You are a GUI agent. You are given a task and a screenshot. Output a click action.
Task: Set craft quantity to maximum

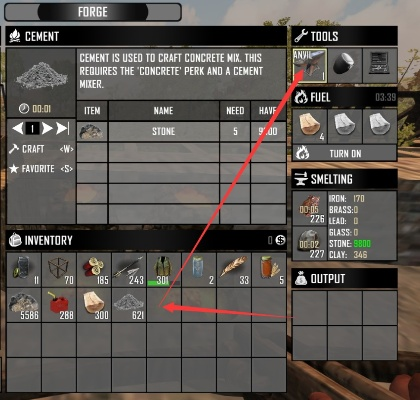[x=63, y=128]
